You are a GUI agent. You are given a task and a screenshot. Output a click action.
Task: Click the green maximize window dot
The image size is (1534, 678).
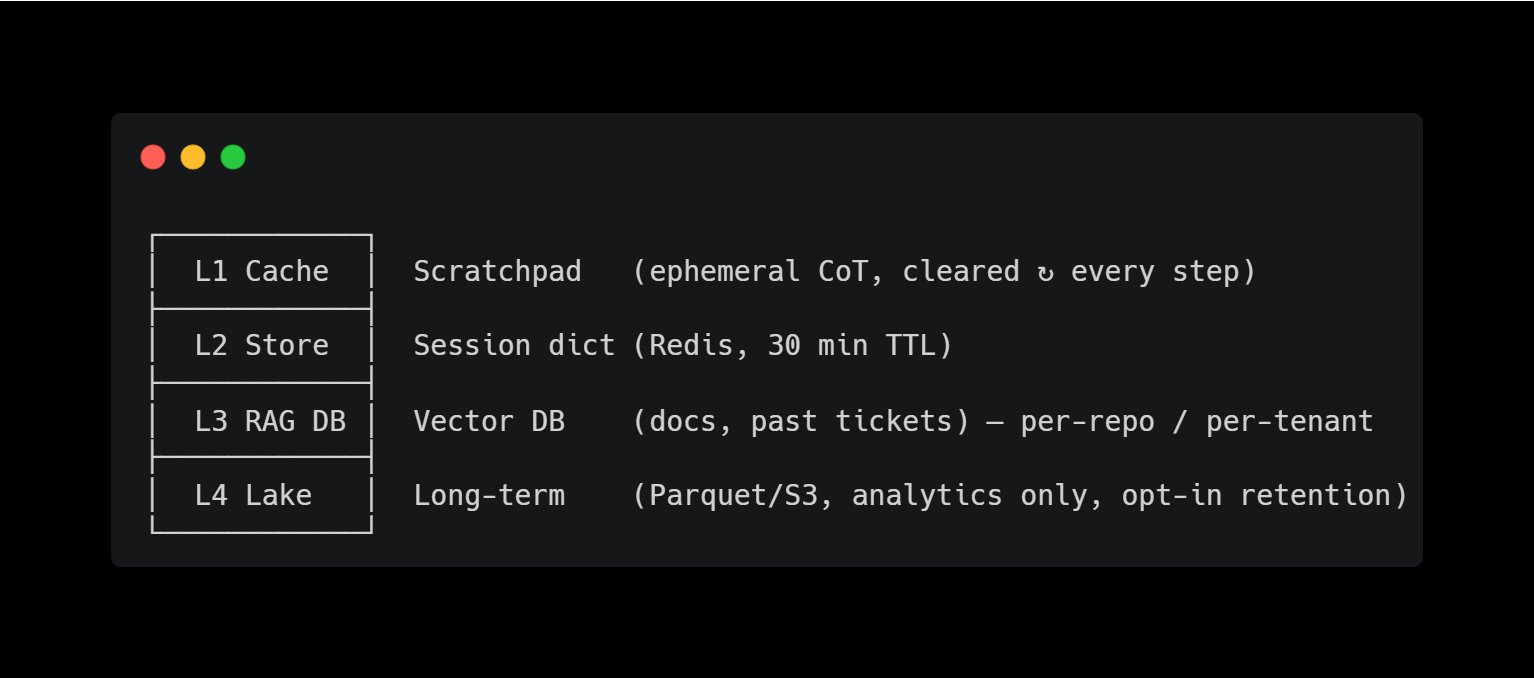pos(233,157)
